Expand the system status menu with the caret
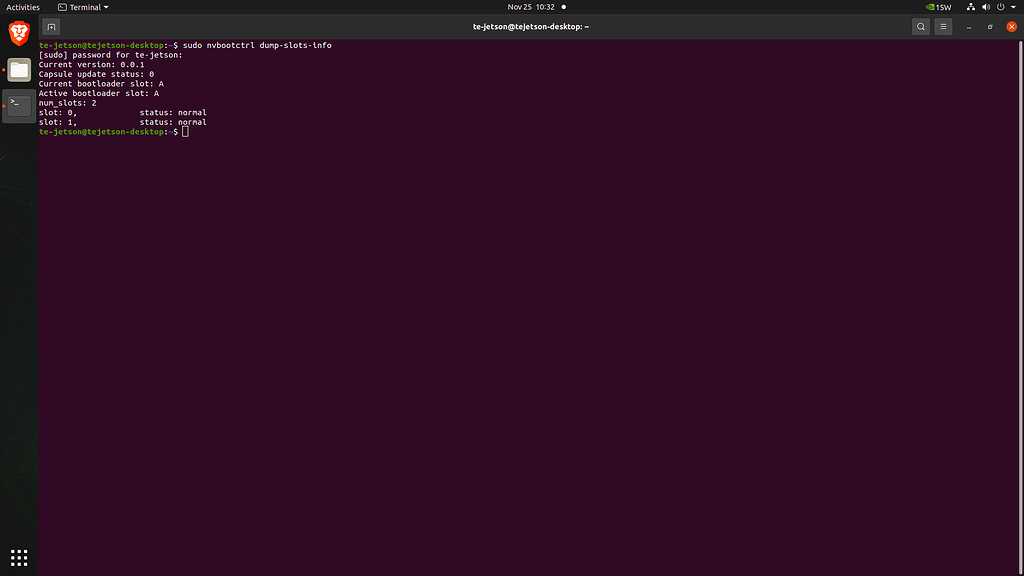The image size is (1024, 576). 1014,6
